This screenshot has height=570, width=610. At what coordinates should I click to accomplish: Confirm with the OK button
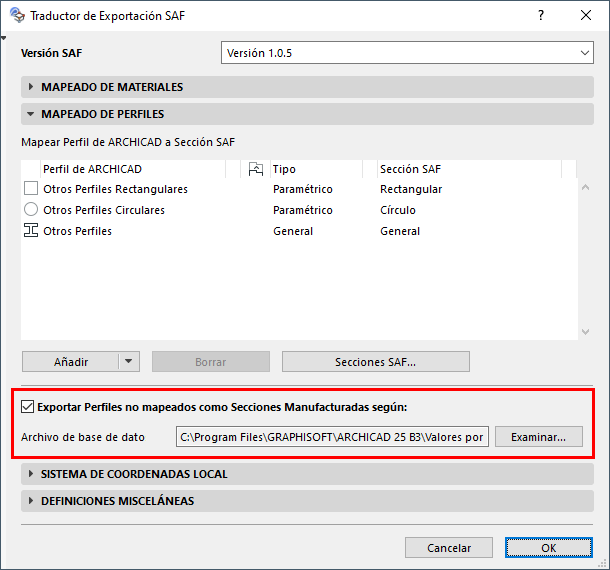pyautogui.click(x=549, y=548)
